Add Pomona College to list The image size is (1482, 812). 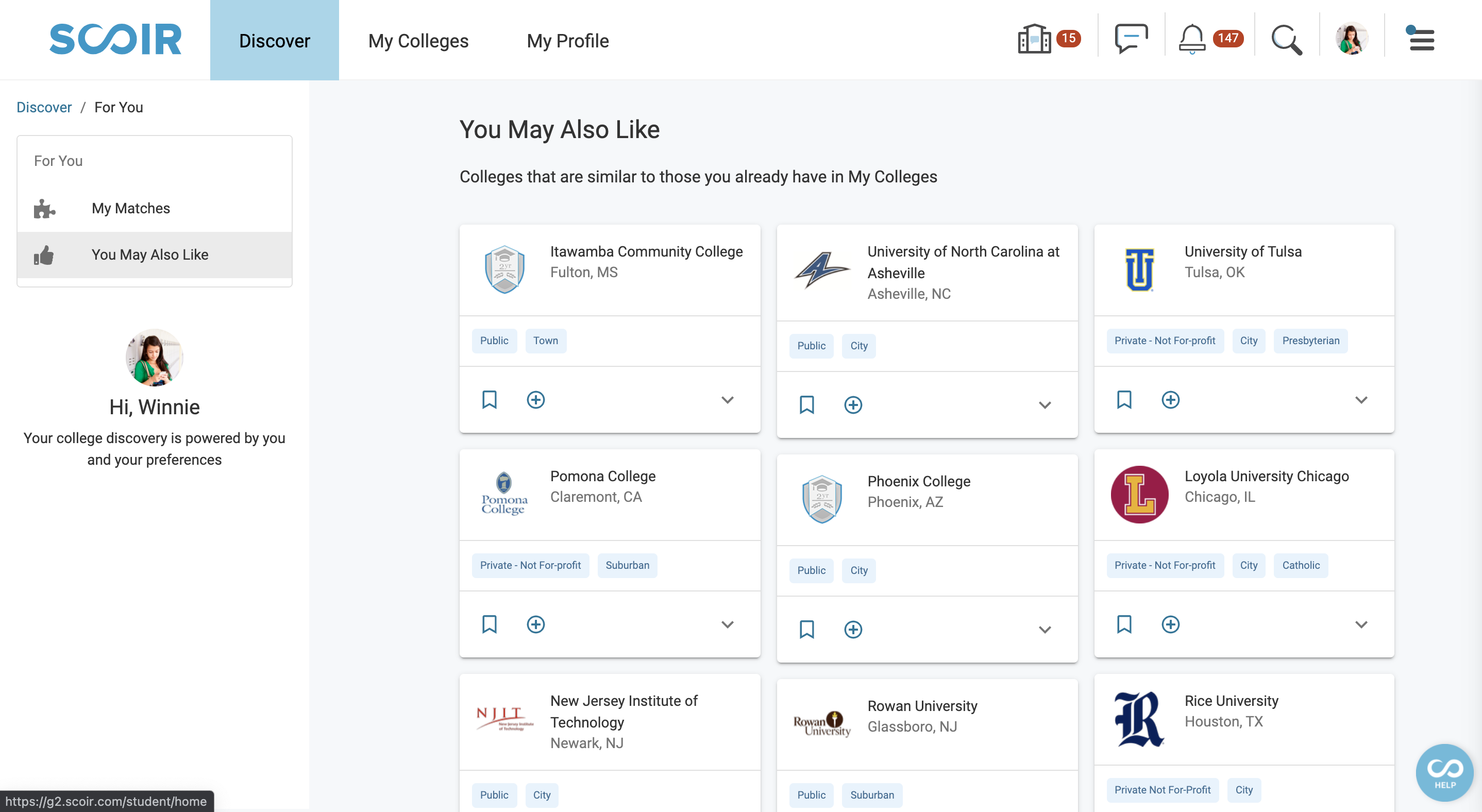pyautogui.click(x=535, y=624)
